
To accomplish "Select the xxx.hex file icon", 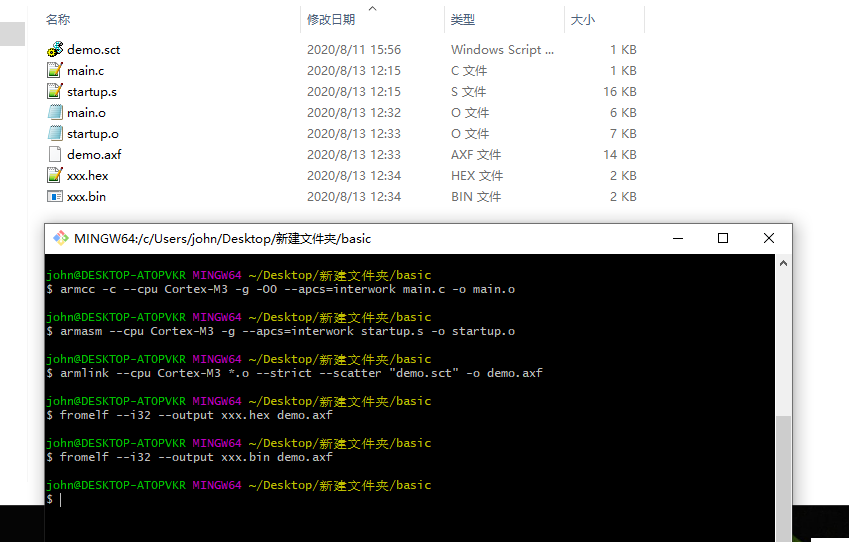I will point(55,175).
